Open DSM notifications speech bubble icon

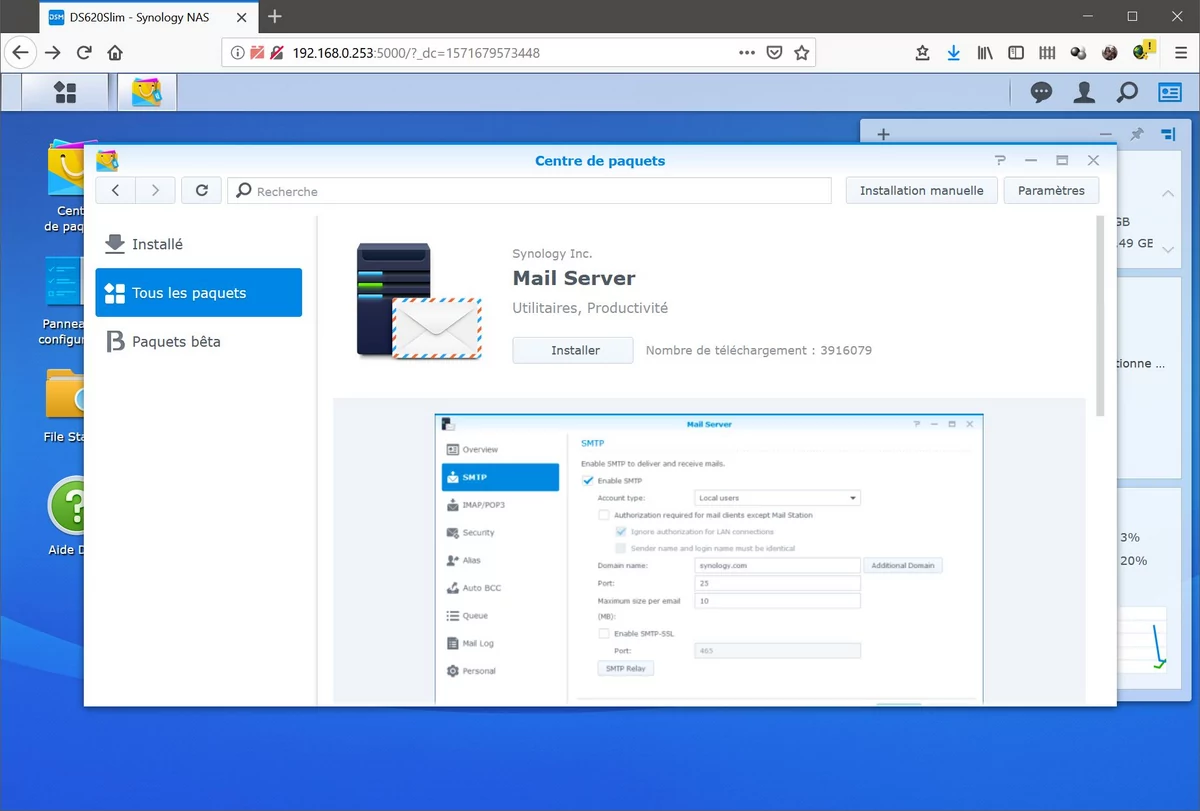[x=1042, y=93]
